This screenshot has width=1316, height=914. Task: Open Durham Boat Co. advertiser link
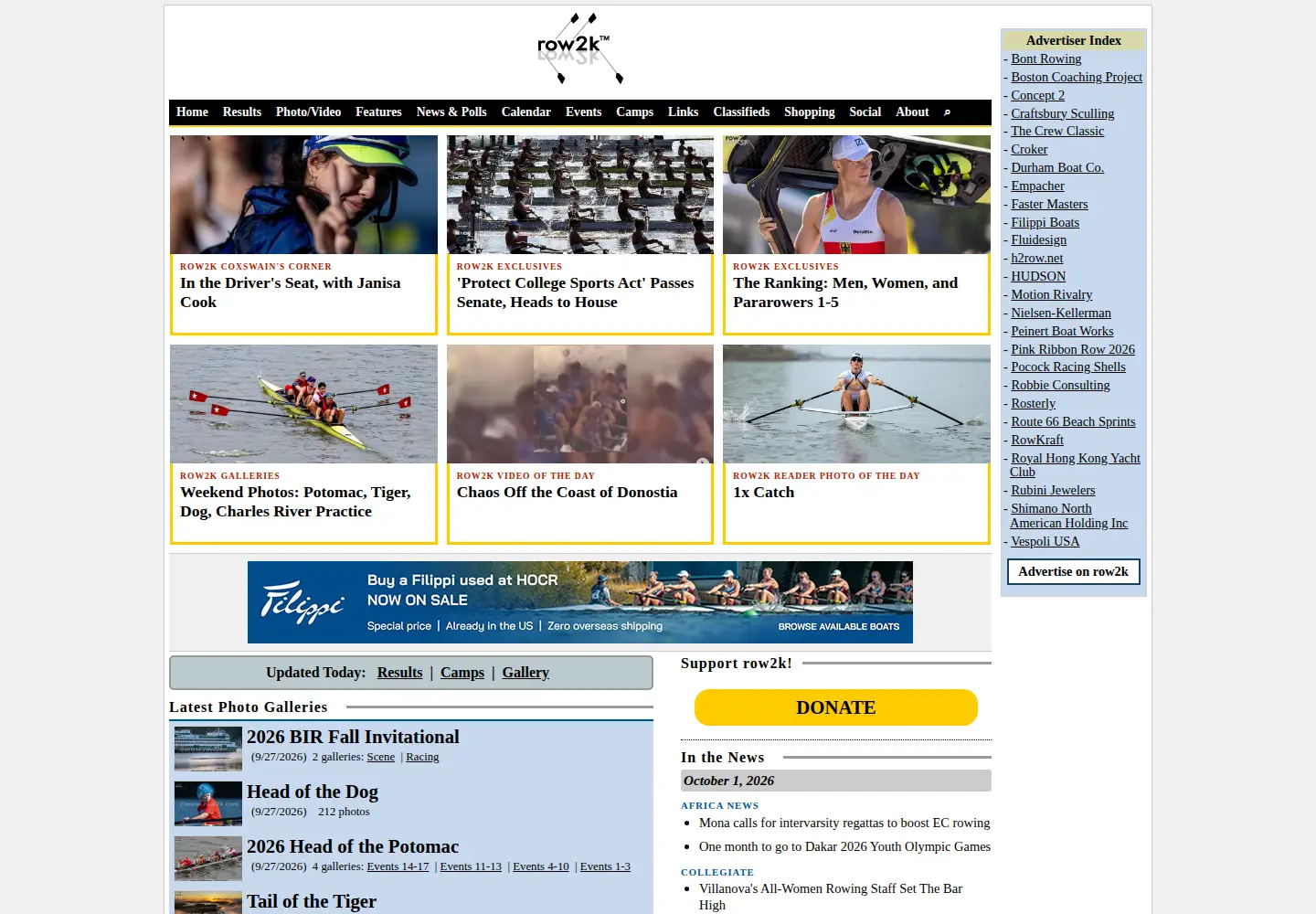[1057, 167]
